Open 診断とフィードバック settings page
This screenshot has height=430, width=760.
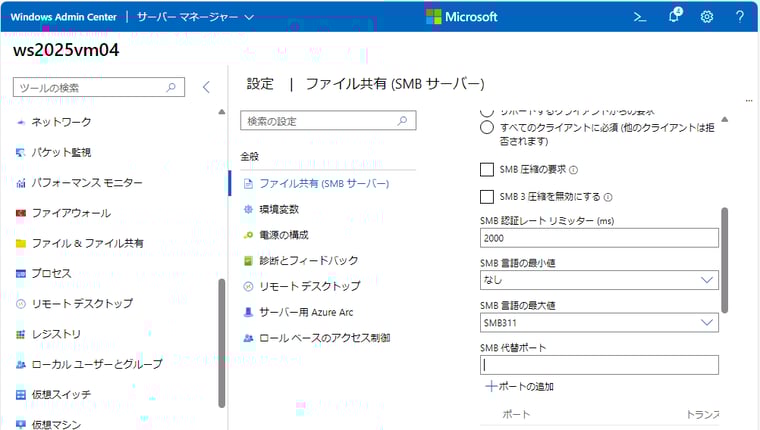309,261
